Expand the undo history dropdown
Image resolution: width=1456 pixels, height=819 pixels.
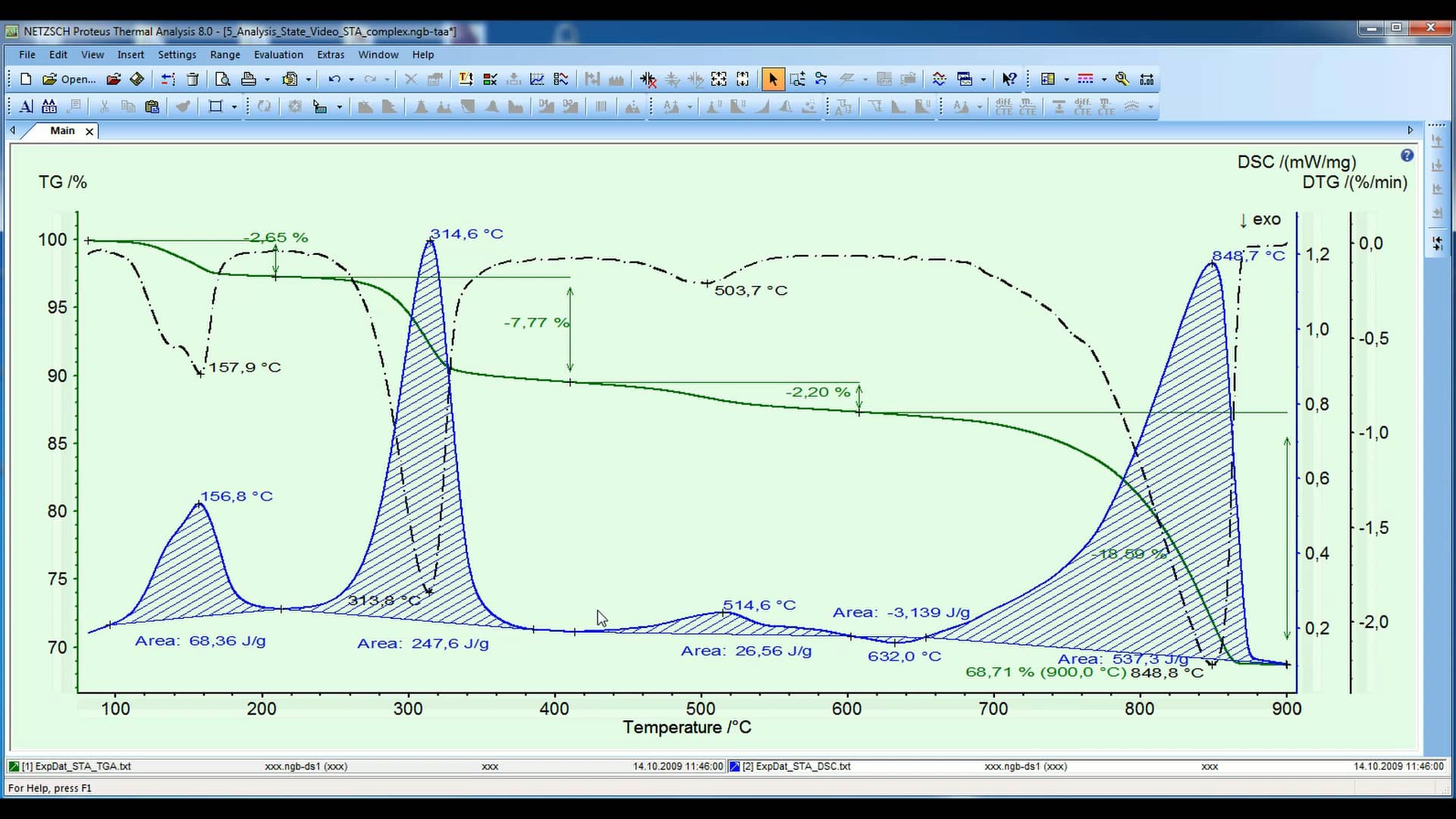(x=351, y=79)
